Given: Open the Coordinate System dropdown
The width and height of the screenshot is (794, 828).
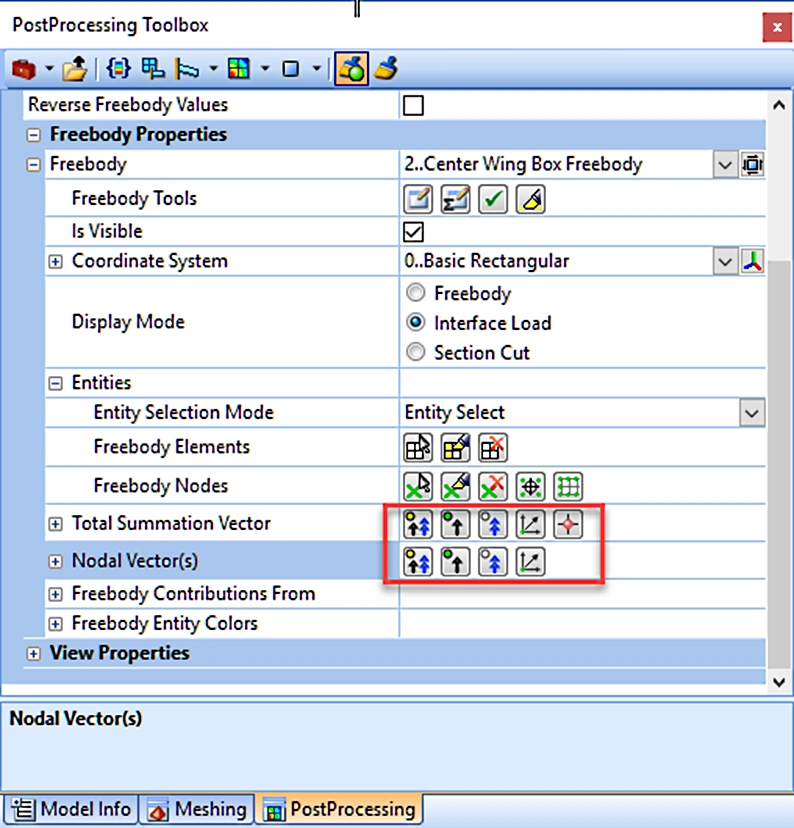Looking at the screenshot, I should click(x=725, y=262).
